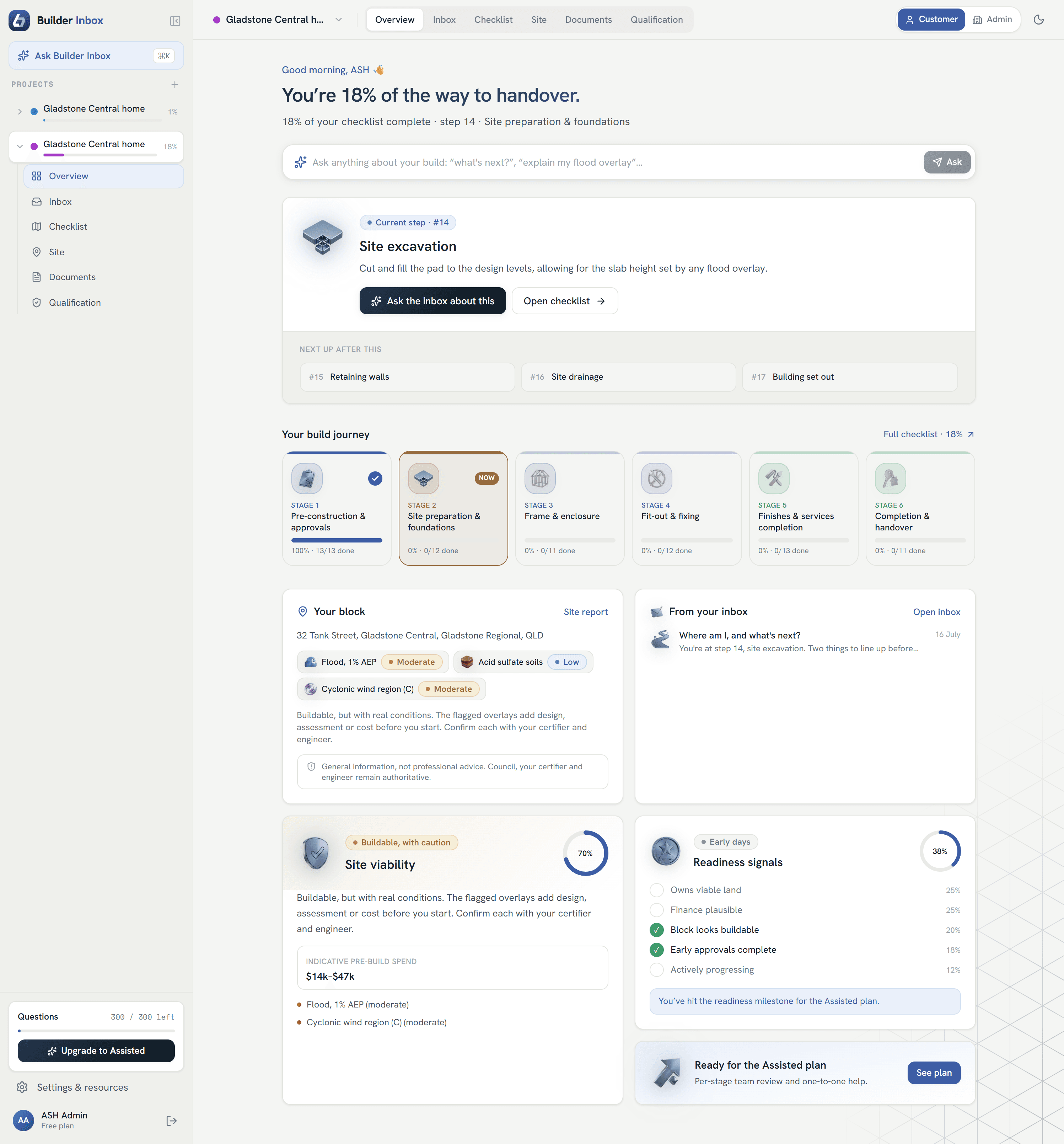Click the AA user avatar

click(x=23, y=1120)
